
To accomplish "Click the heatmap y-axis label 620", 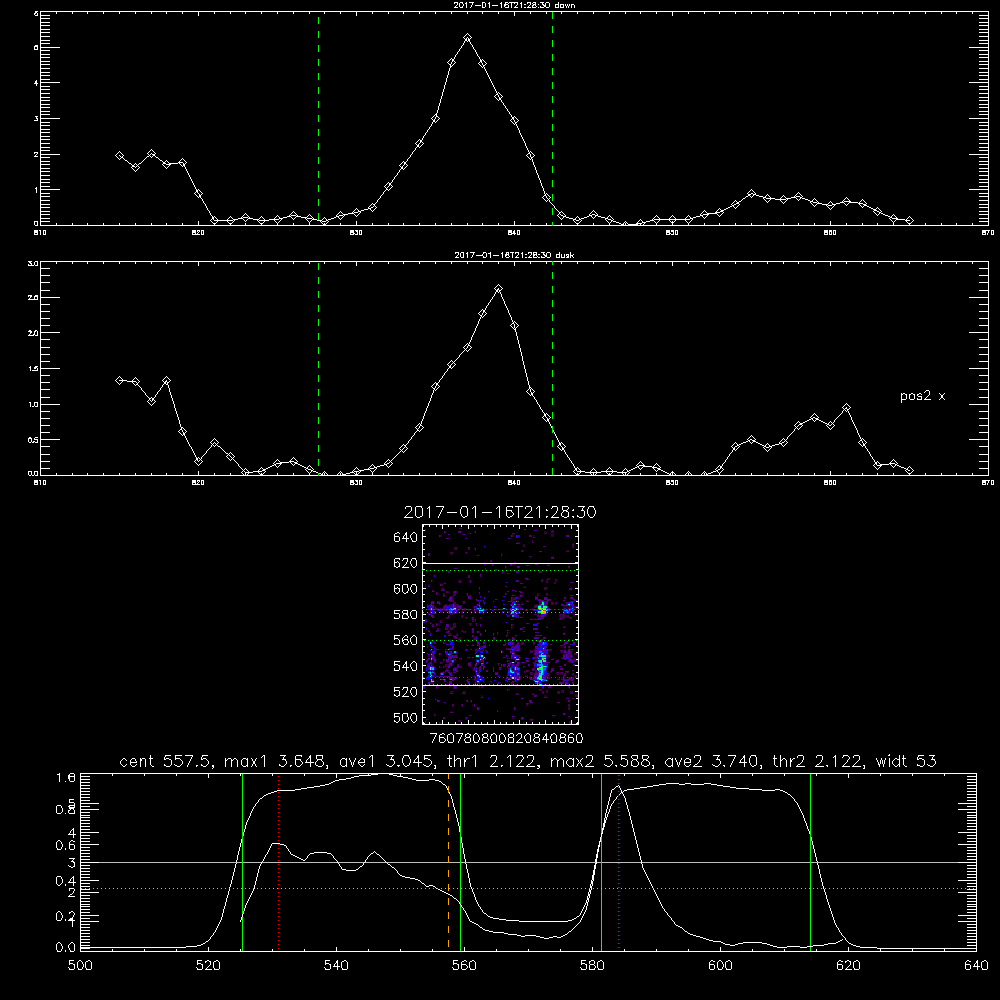I will click(x=406, y=563).
